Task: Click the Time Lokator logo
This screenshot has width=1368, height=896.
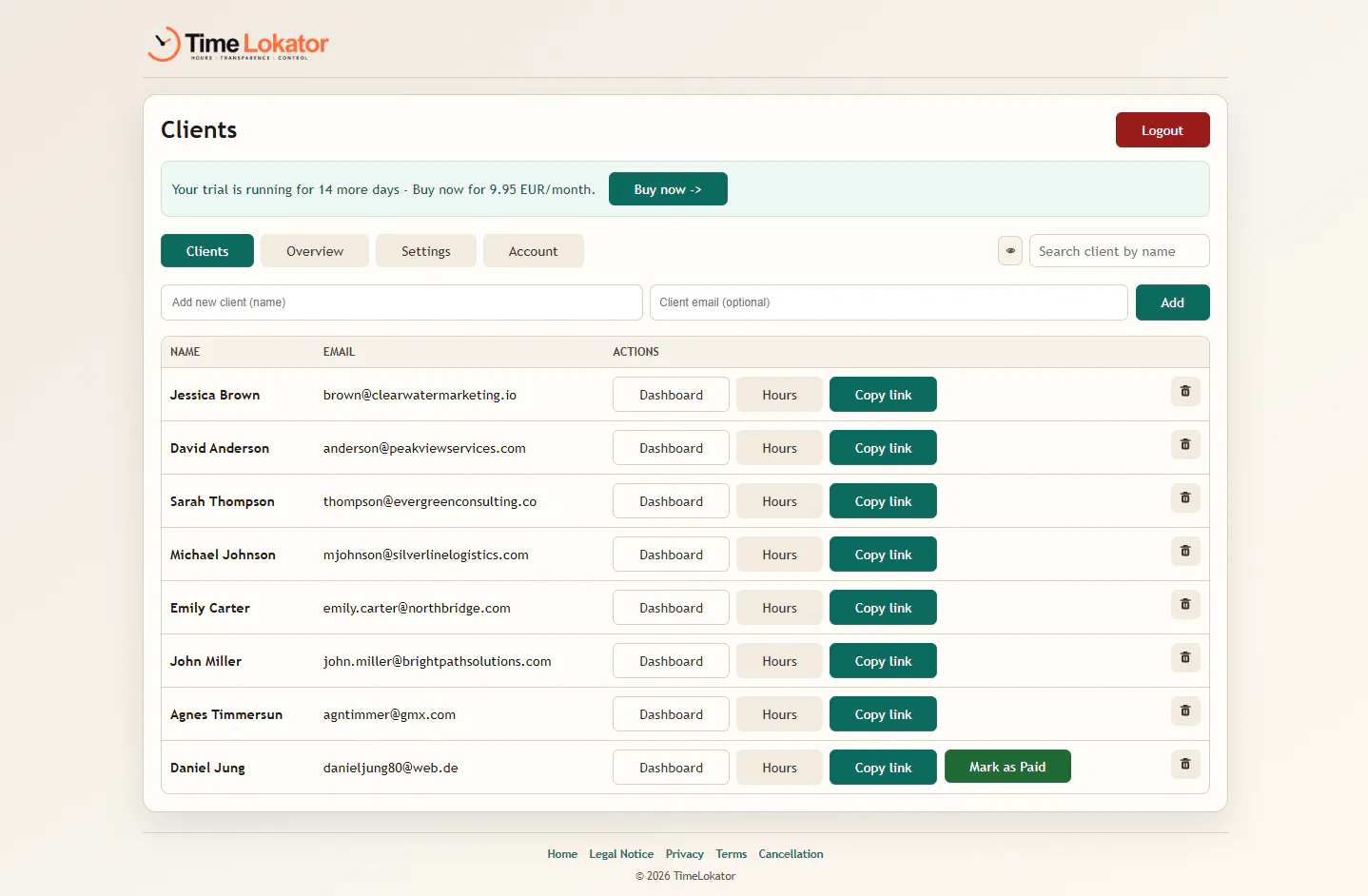Action: [x=239, y=44]
